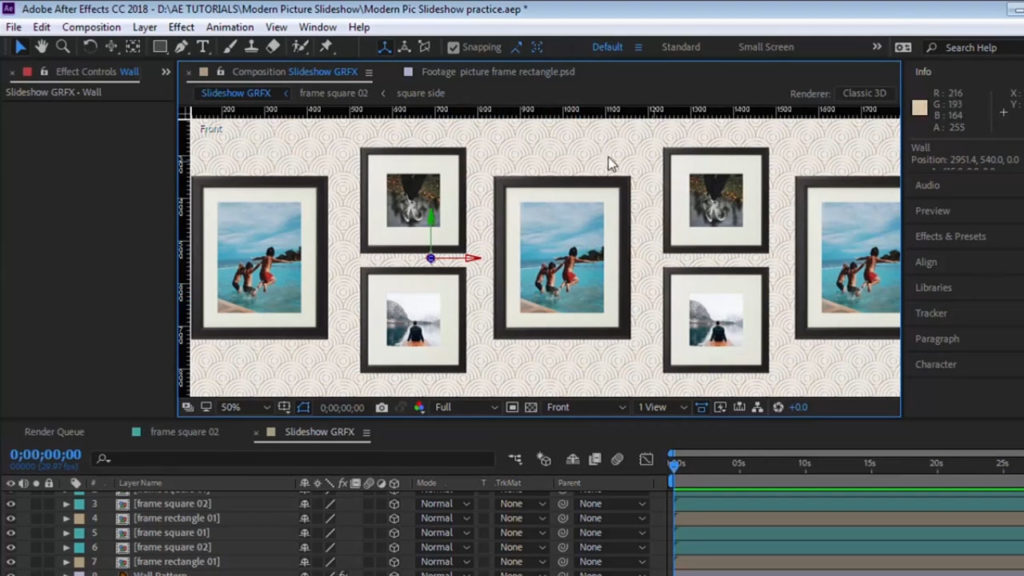Image resolution: width=1024 pixels, height=576 pixels.
Task: Select the Selection arrow tool
Action: click(x=20, y=47)
